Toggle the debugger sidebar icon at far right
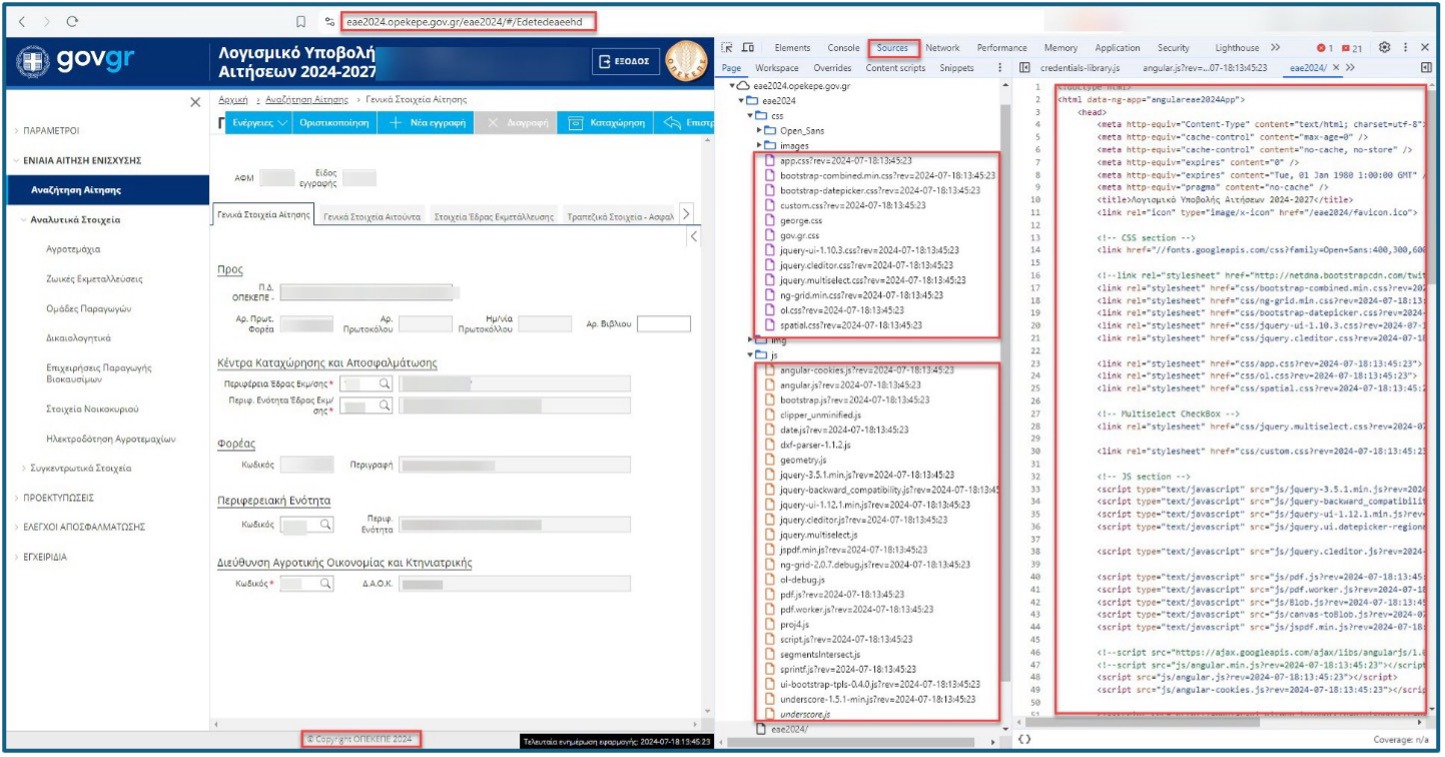The width and height of the screenshot is (1445, 757). coord(1426,68)
